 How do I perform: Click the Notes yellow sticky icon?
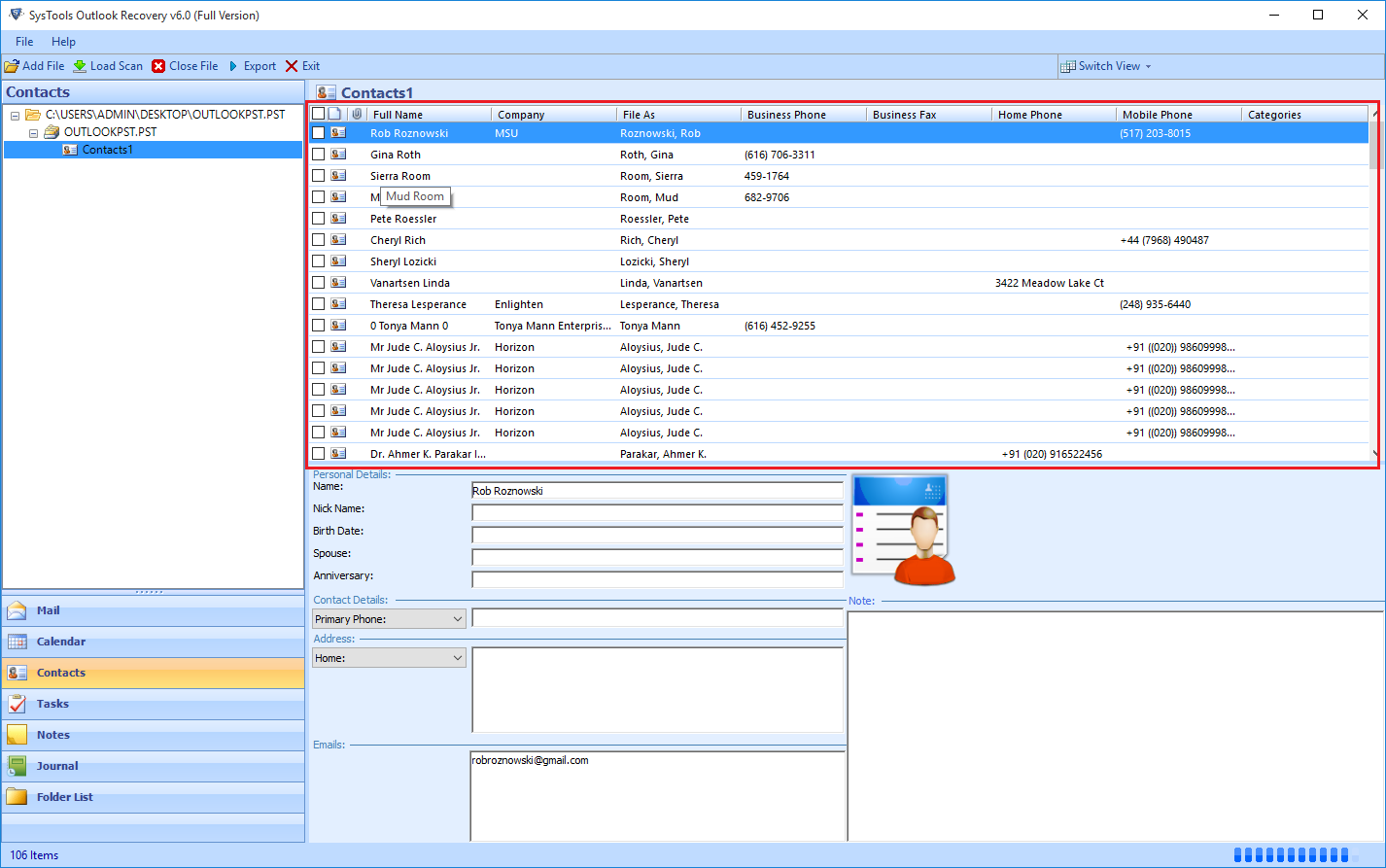pyautogui.click(x=17, y=735)
